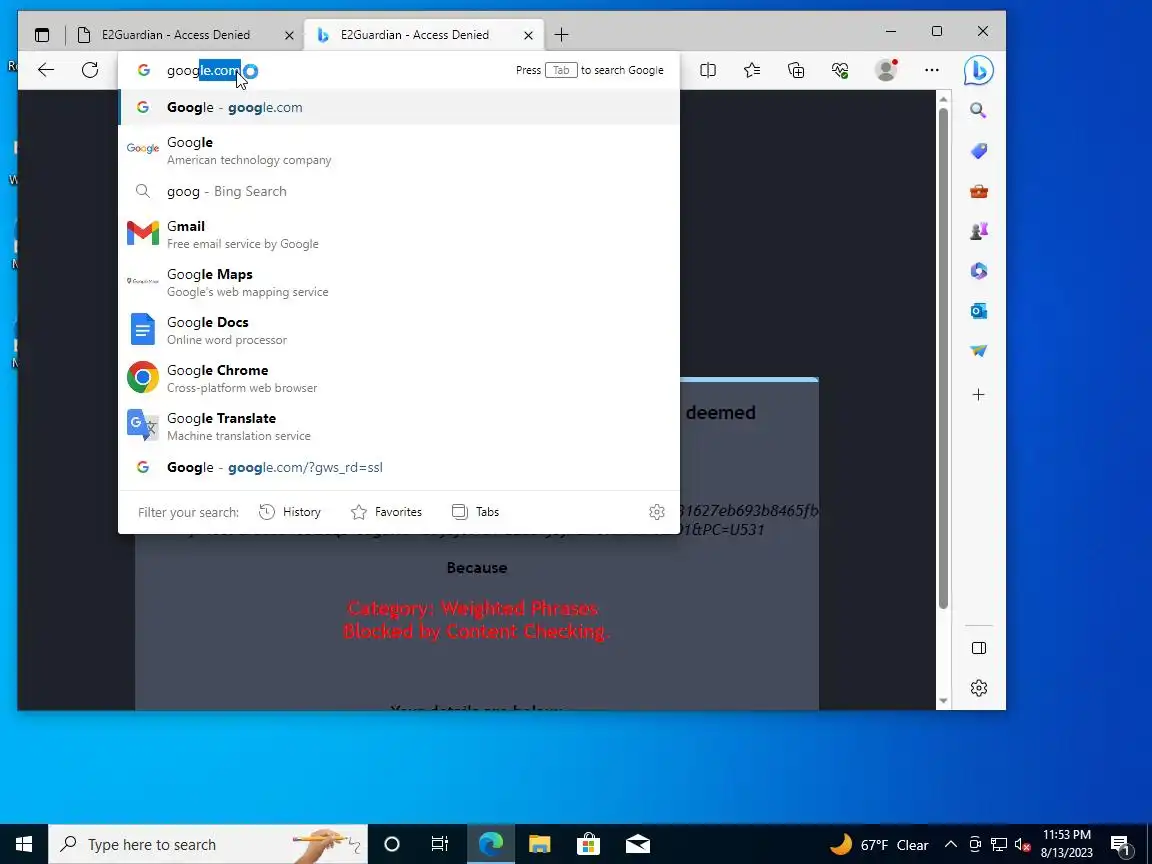Open the sidebar Microsoft 365 icon

tap(978, 271)
